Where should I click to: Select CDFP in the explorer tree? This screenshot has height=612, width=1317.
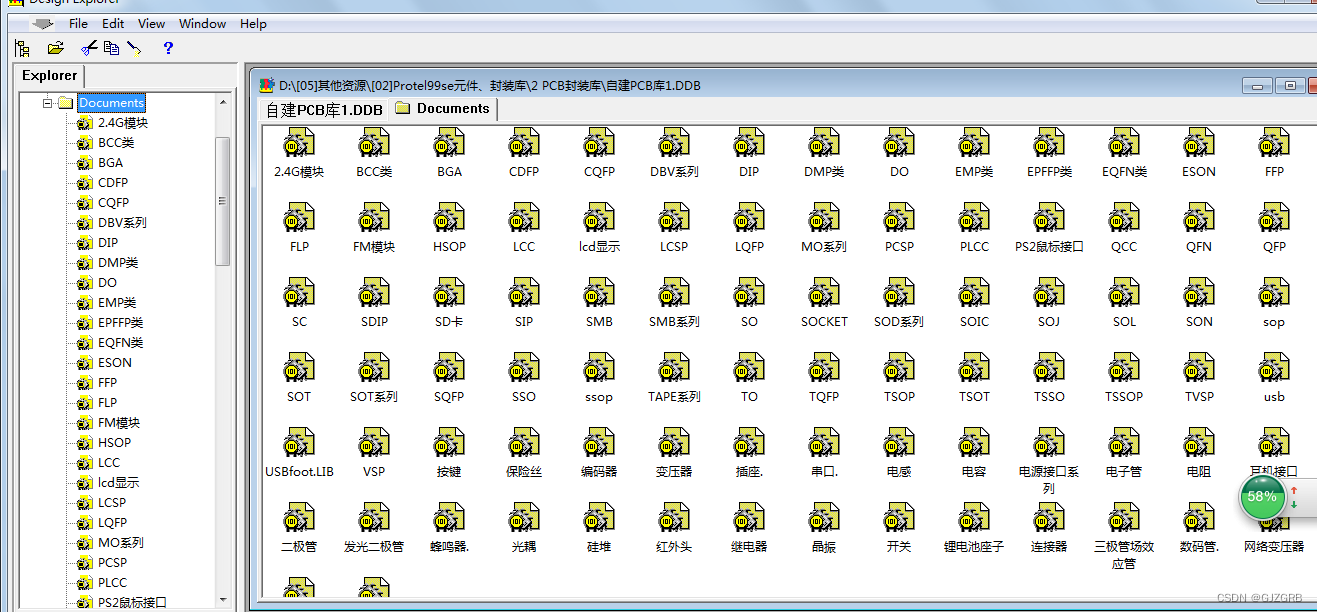(113, 182)
